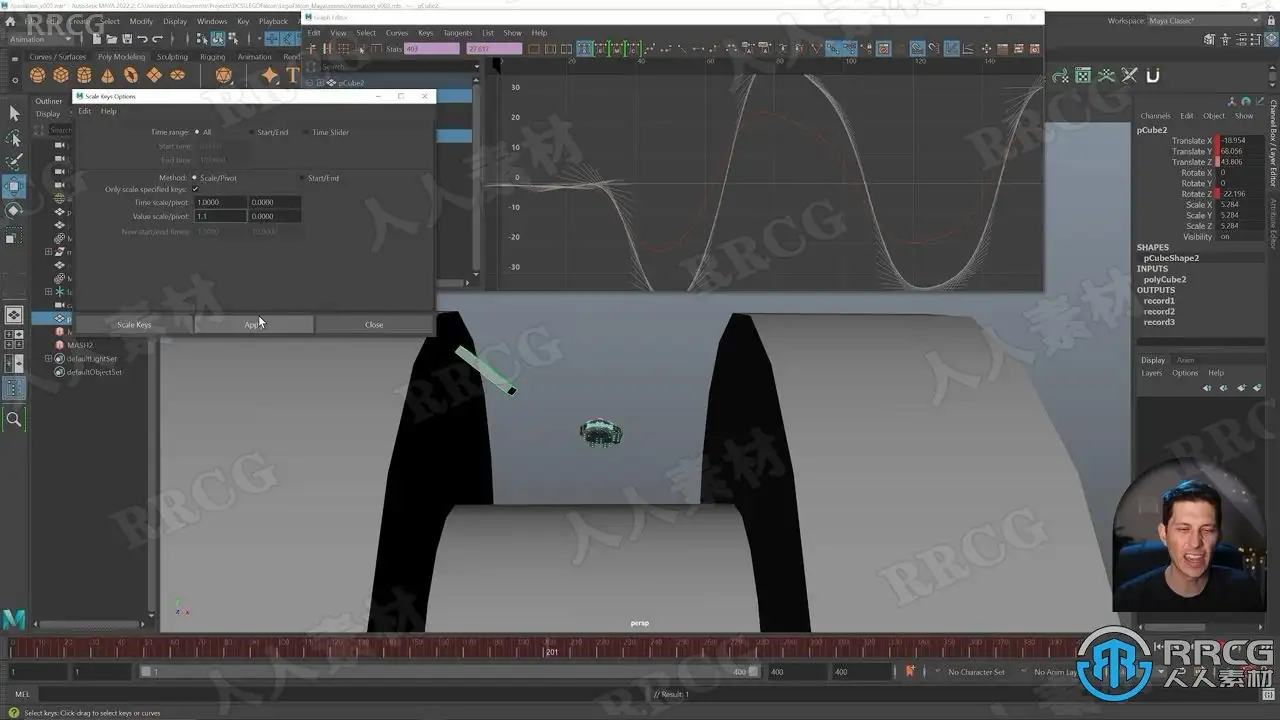
Task: Click the Graph Editor Stats time field
Action: point(431,48)
